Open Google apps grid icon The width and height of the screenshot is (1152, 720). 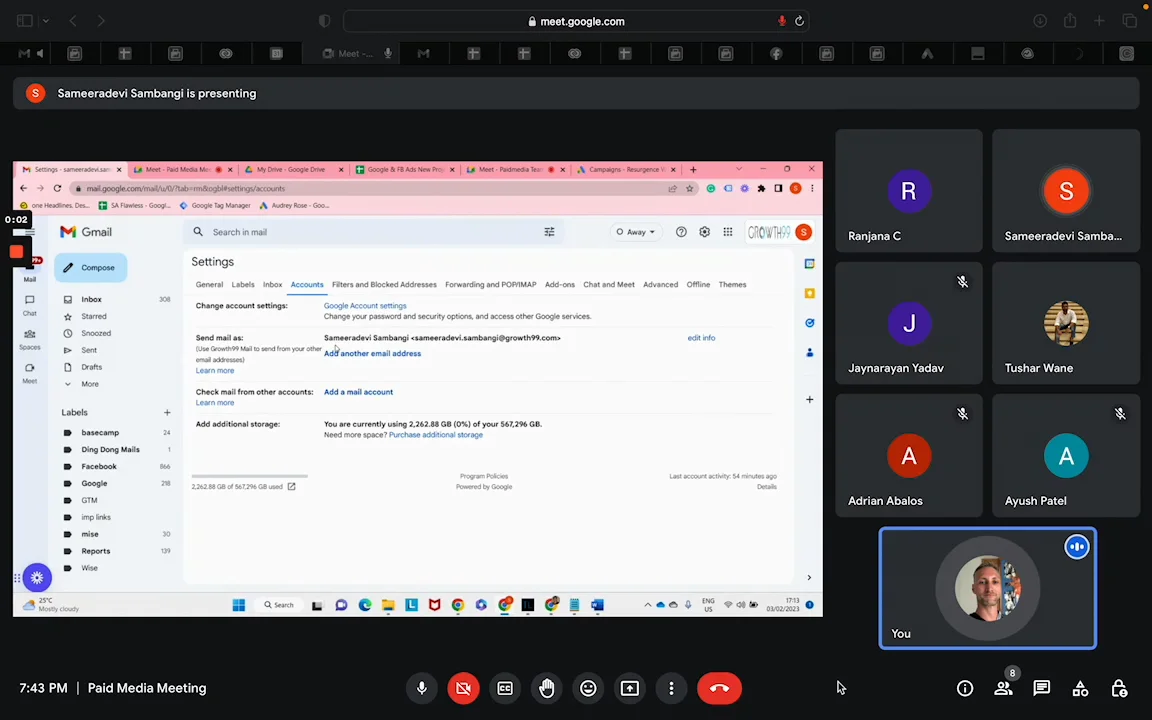coord(727,231)
